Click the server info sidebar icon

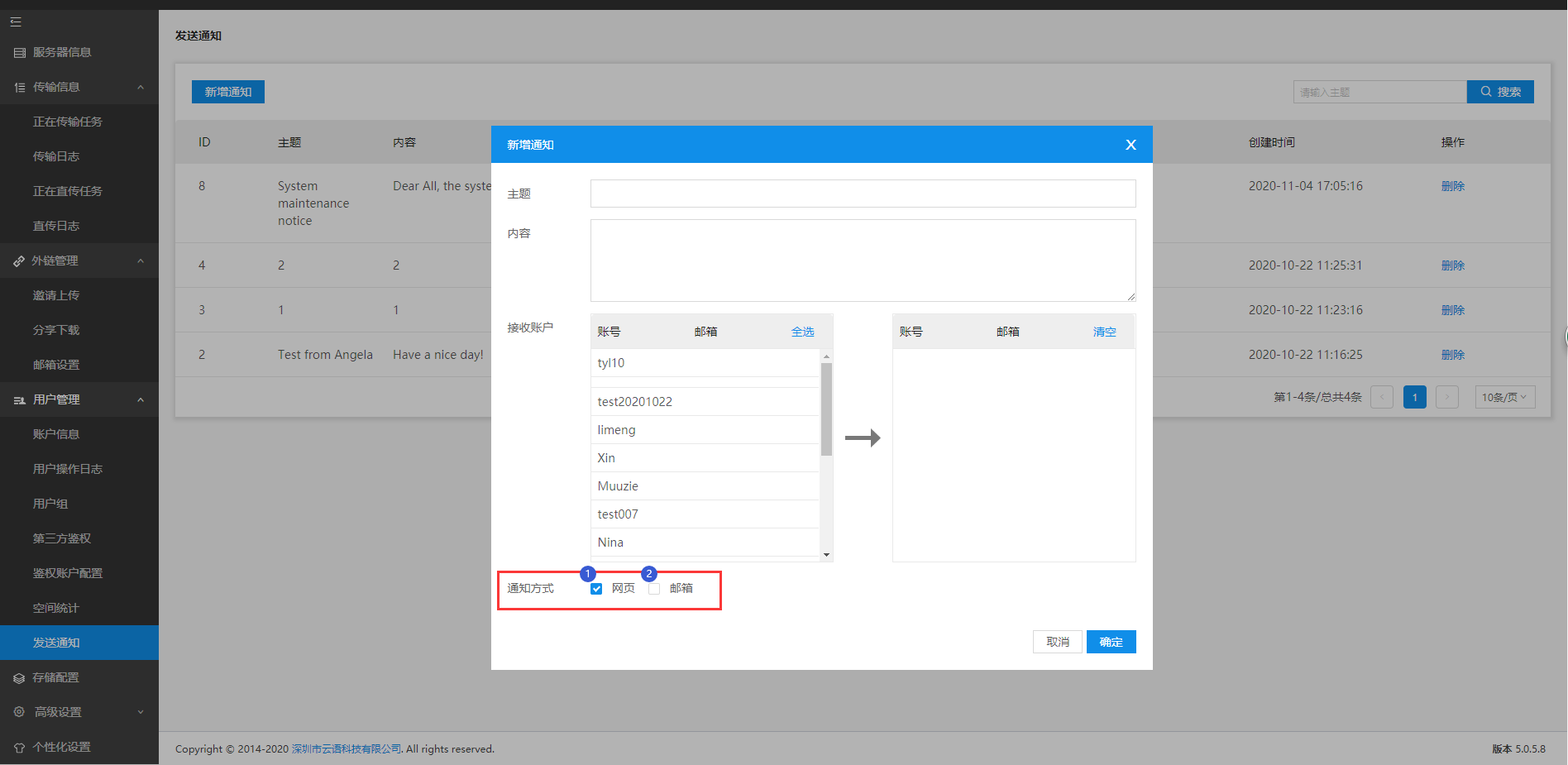tap(20, 53)
